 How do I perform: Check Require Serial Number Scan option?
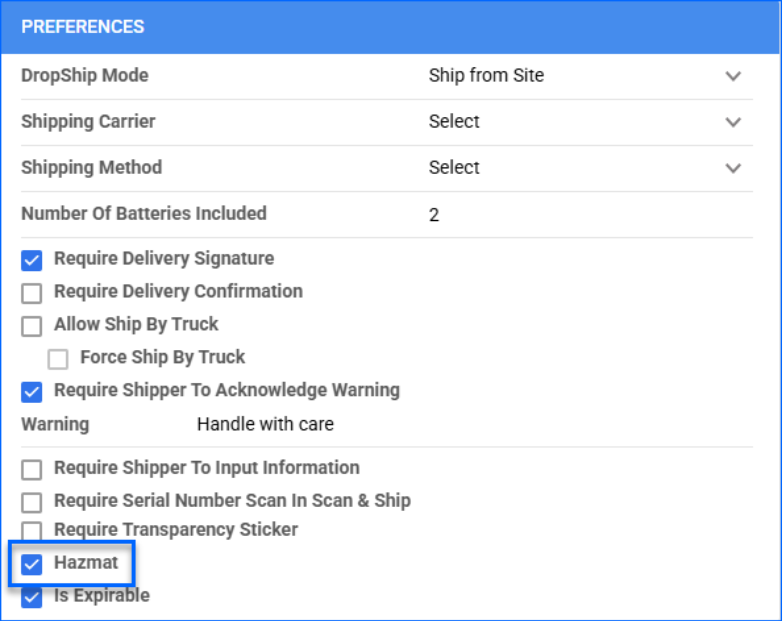[32, 502]
